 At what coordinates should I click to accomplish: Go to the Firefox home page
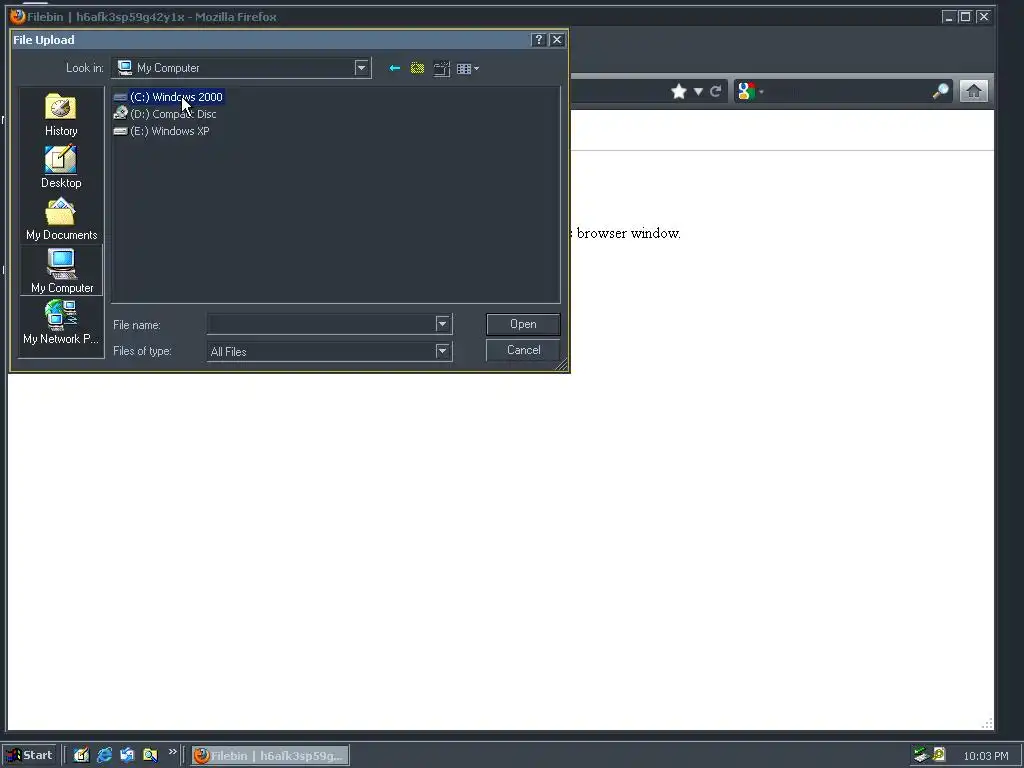click(x=974, y=91)
